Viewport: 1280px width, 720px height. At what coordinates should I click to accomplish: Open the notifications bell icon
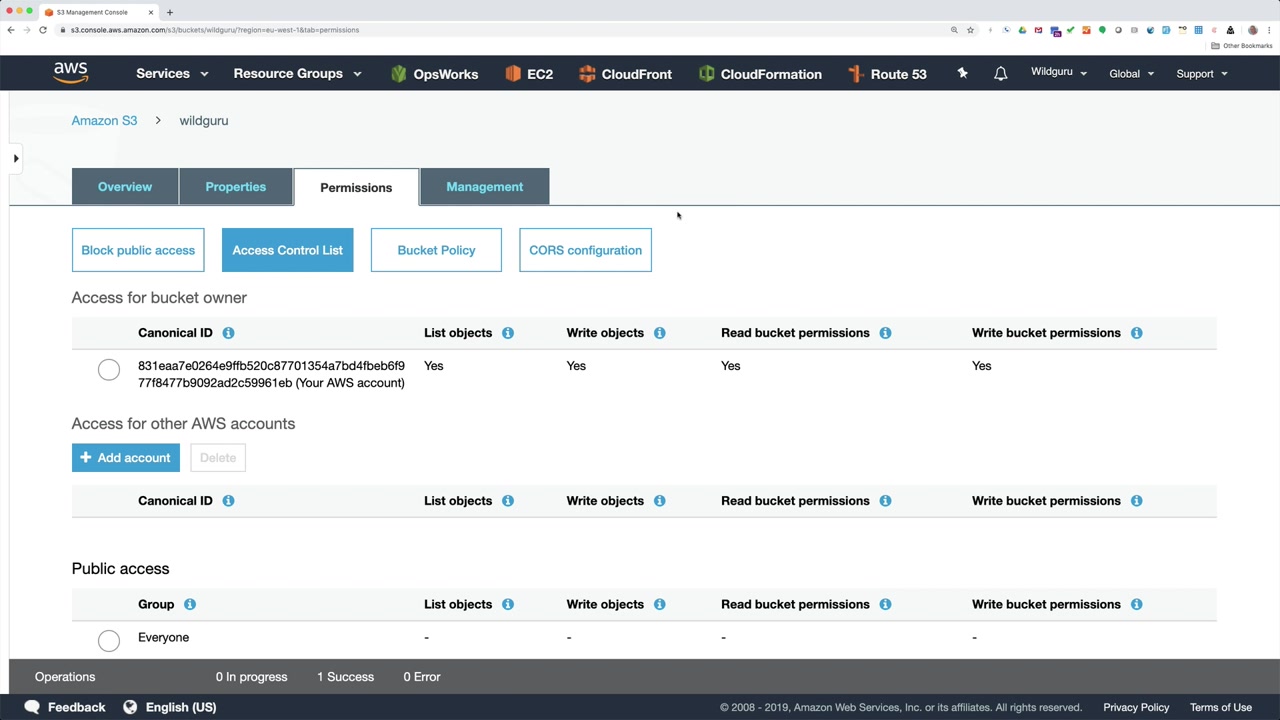pyautogui.click(x=1000, y=73)
